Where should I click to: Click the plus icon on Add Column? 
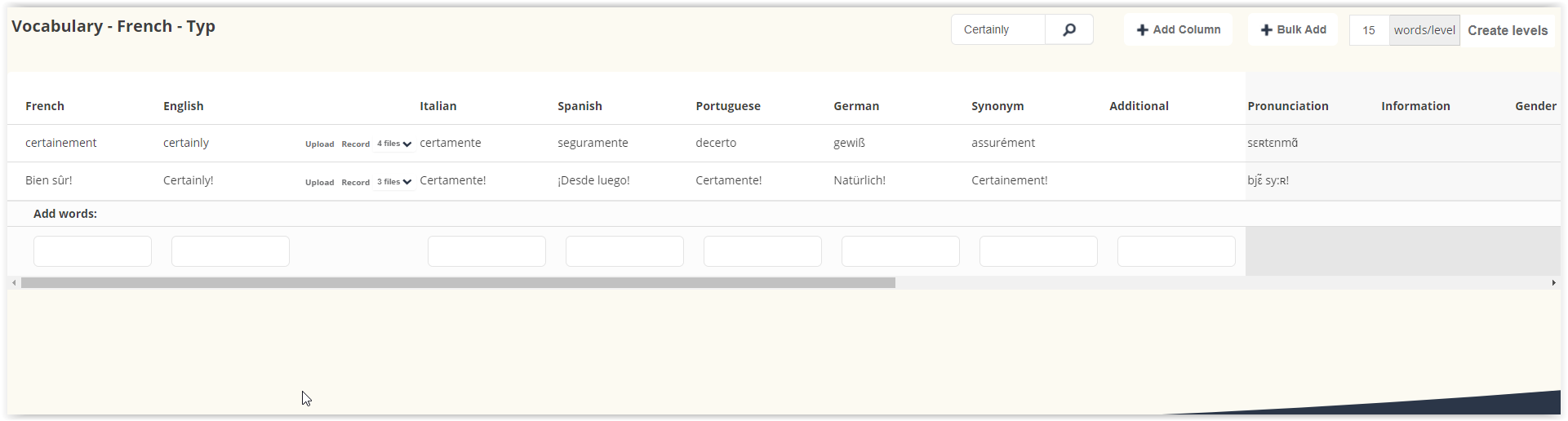tap(1143, 30)
